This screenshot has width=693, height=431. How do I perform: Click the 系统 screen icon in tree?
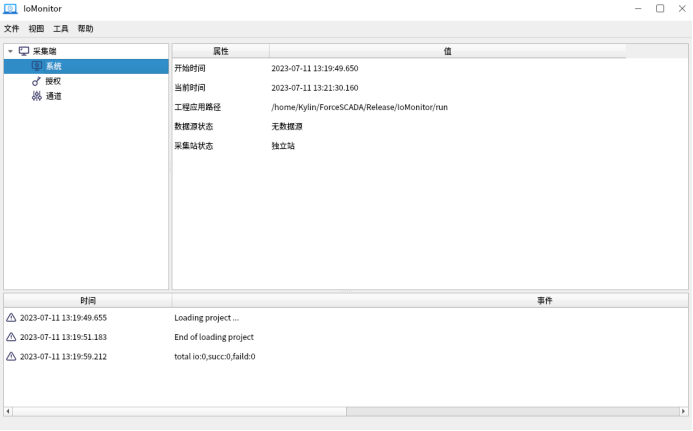click(x=37, y=66)
